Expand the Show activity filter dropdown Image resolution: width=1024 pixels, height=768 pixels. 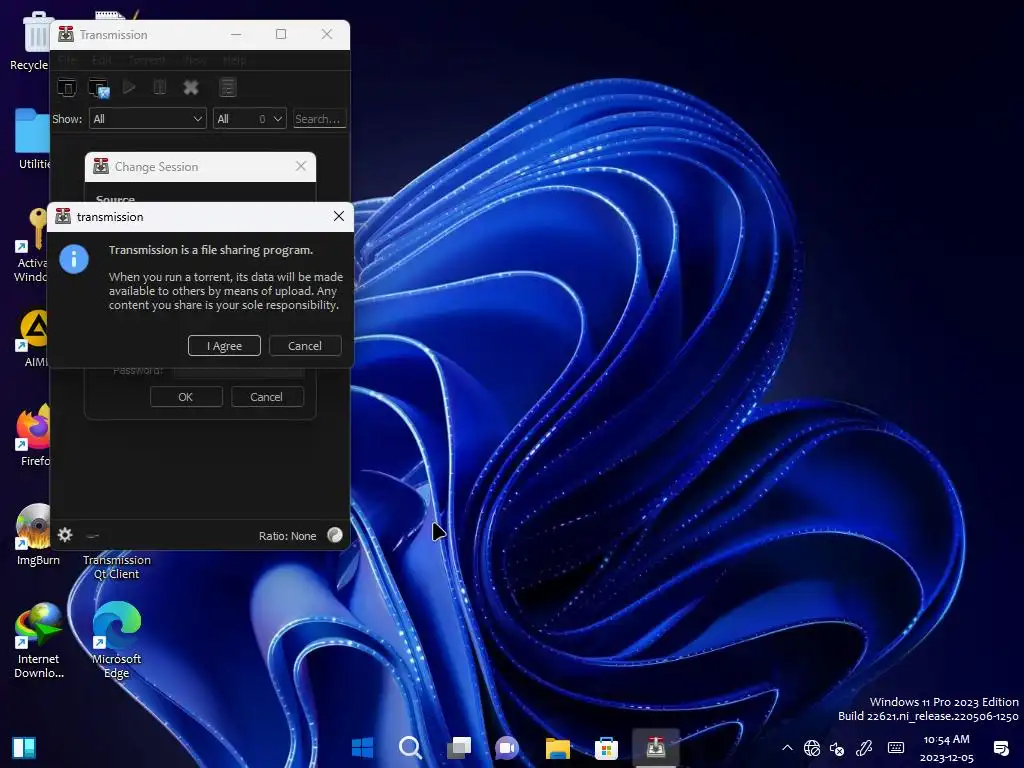pos(148,118)
